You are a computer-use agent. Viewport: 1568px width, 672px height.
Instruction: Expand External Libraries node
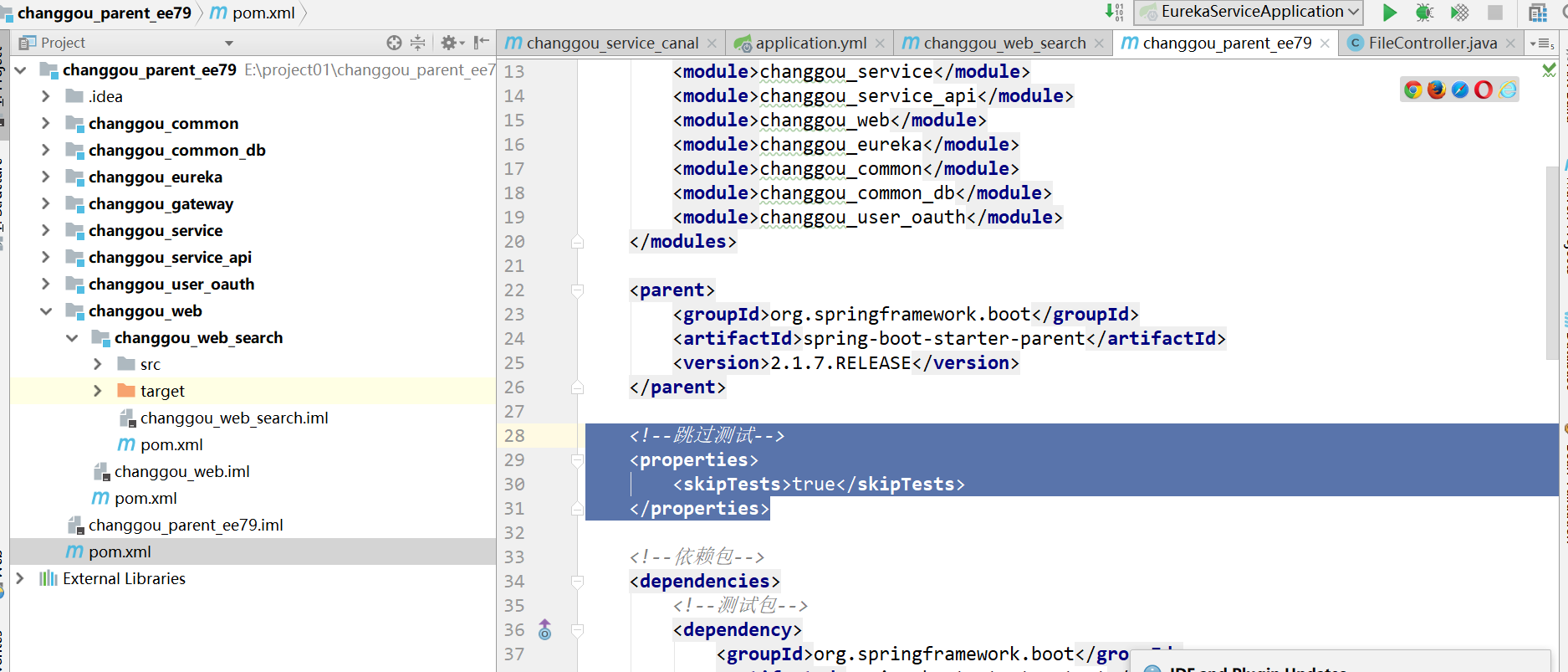pos(20,579)
